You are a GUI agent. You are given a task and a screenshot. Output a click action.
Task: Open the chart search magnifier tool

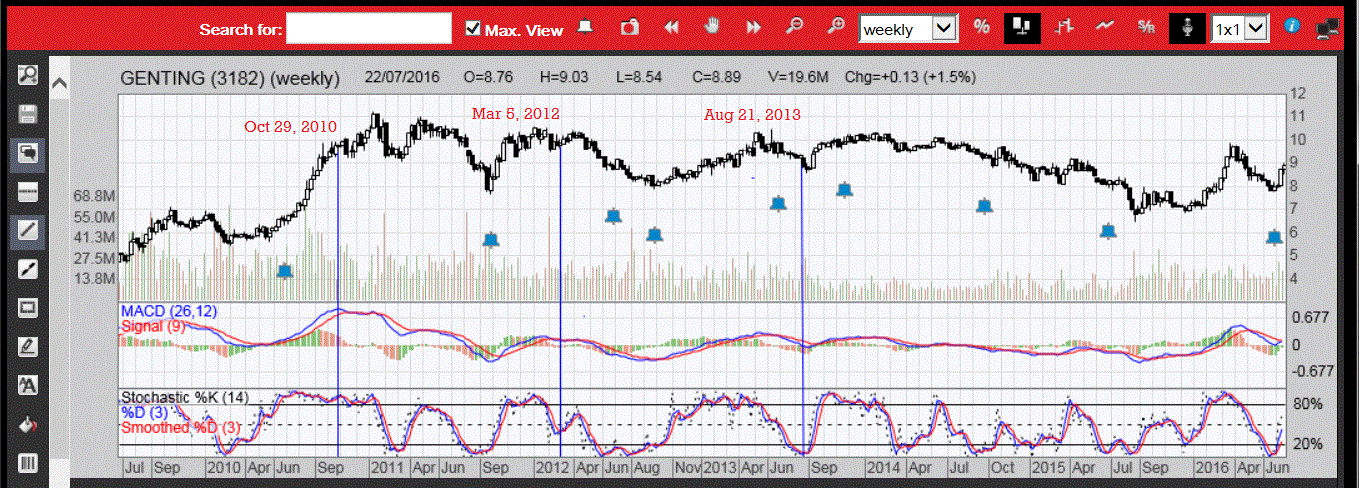click(x=27, y=74)
